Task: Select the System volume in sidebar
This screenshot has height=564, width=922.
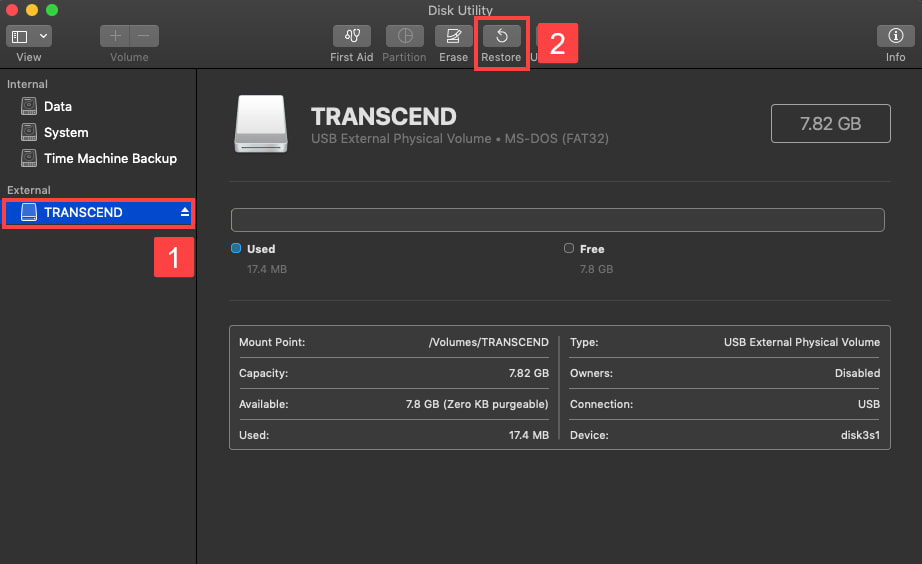Action: click(x=65, y=132)
